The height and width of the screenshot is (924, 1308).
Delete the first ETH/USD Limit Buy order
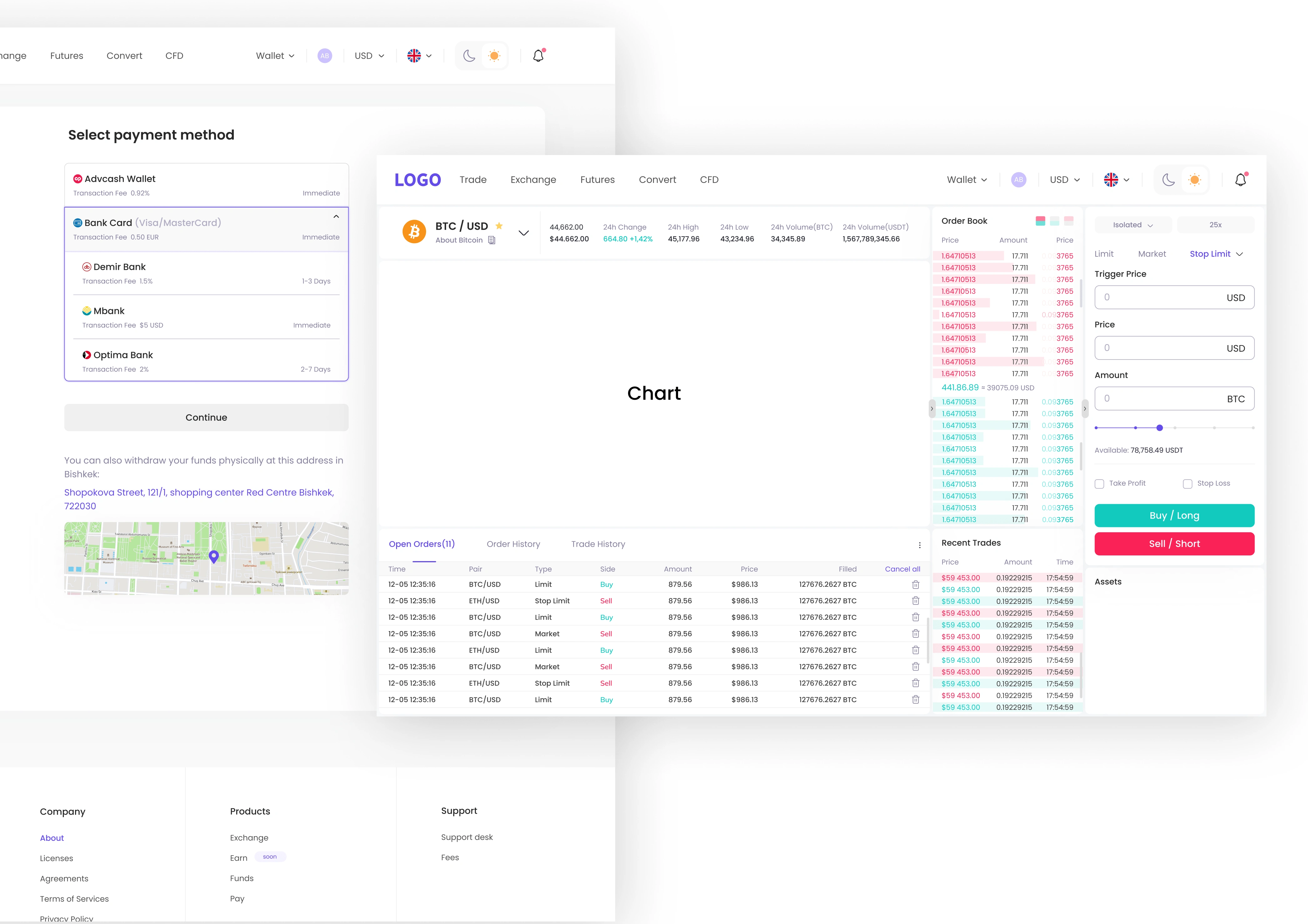pos(915,650)
